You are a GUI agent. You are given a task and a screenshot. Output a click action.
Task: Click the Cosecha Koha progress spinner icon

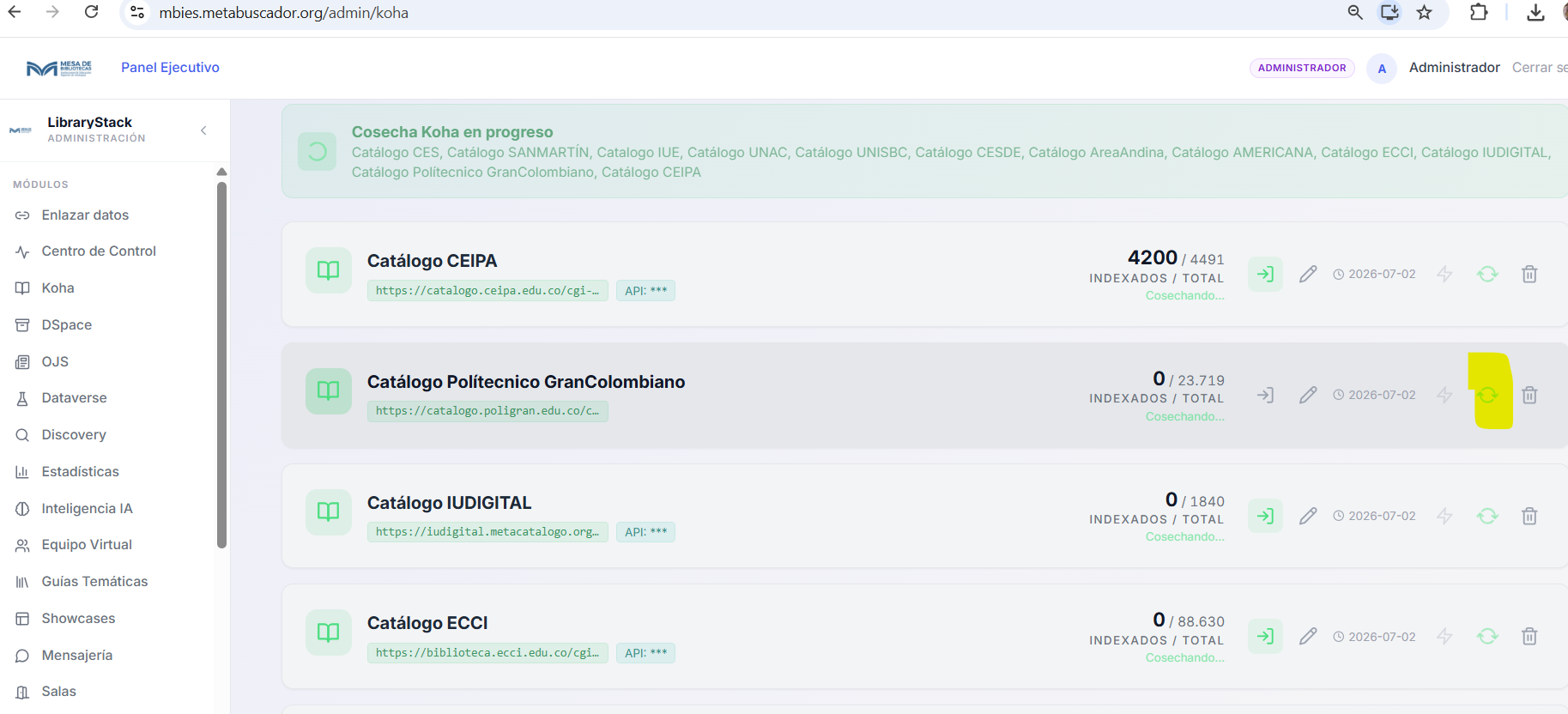tap(317, 152)
